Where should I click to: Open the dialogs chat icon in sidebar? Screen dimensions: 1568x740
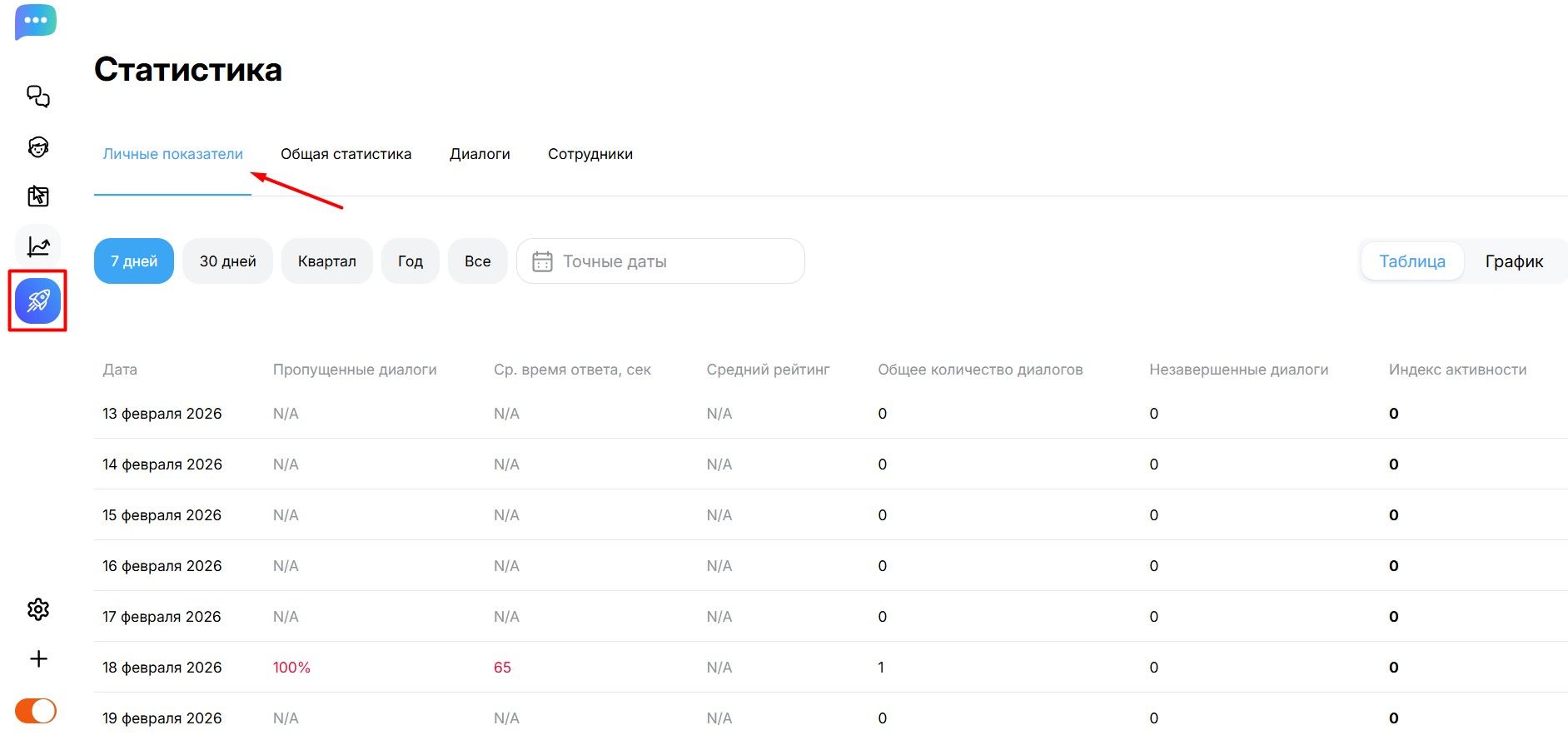pos(38,97)
